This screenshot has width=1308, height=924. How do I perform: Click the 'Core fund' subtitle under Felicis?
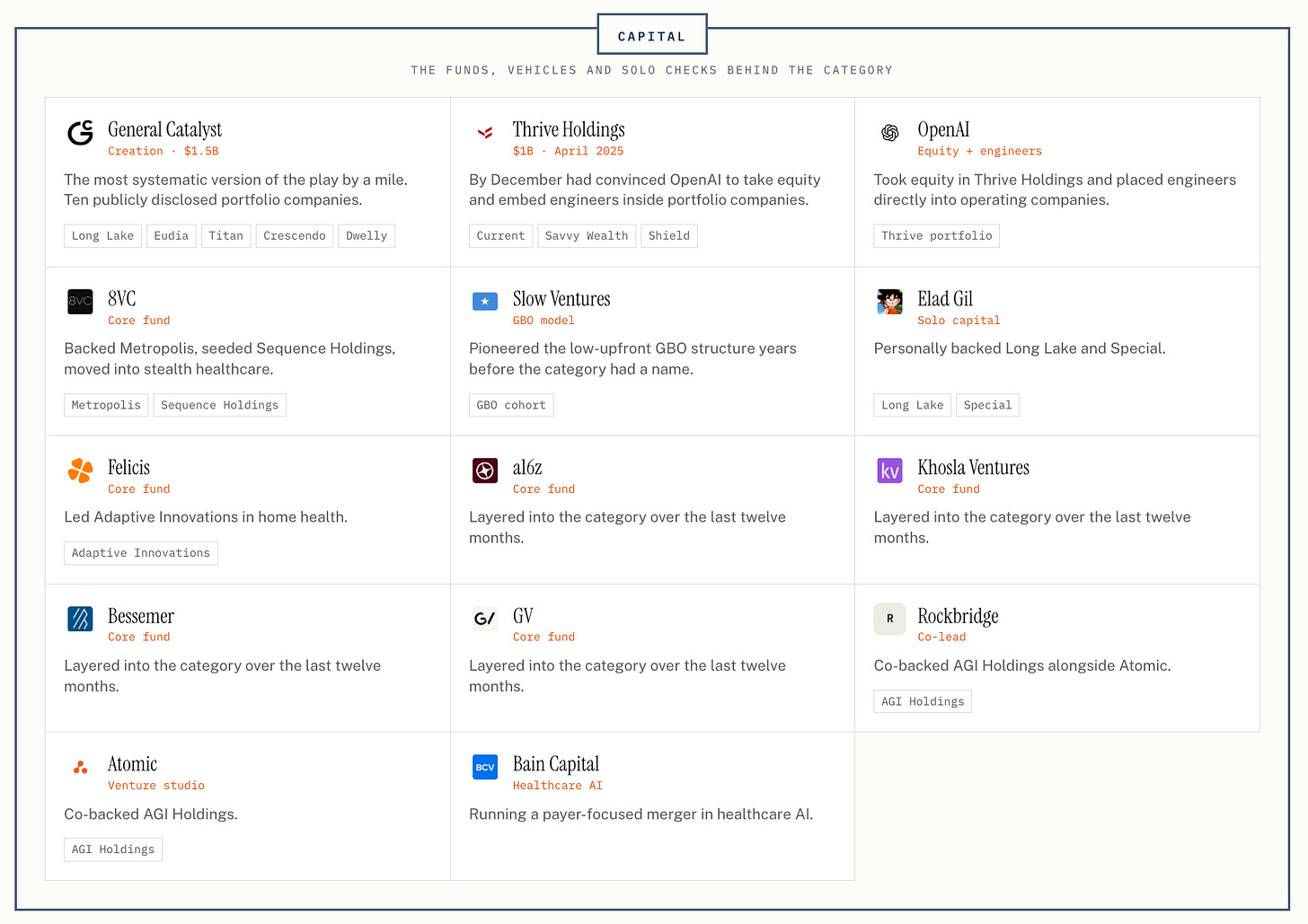point(139,489)
